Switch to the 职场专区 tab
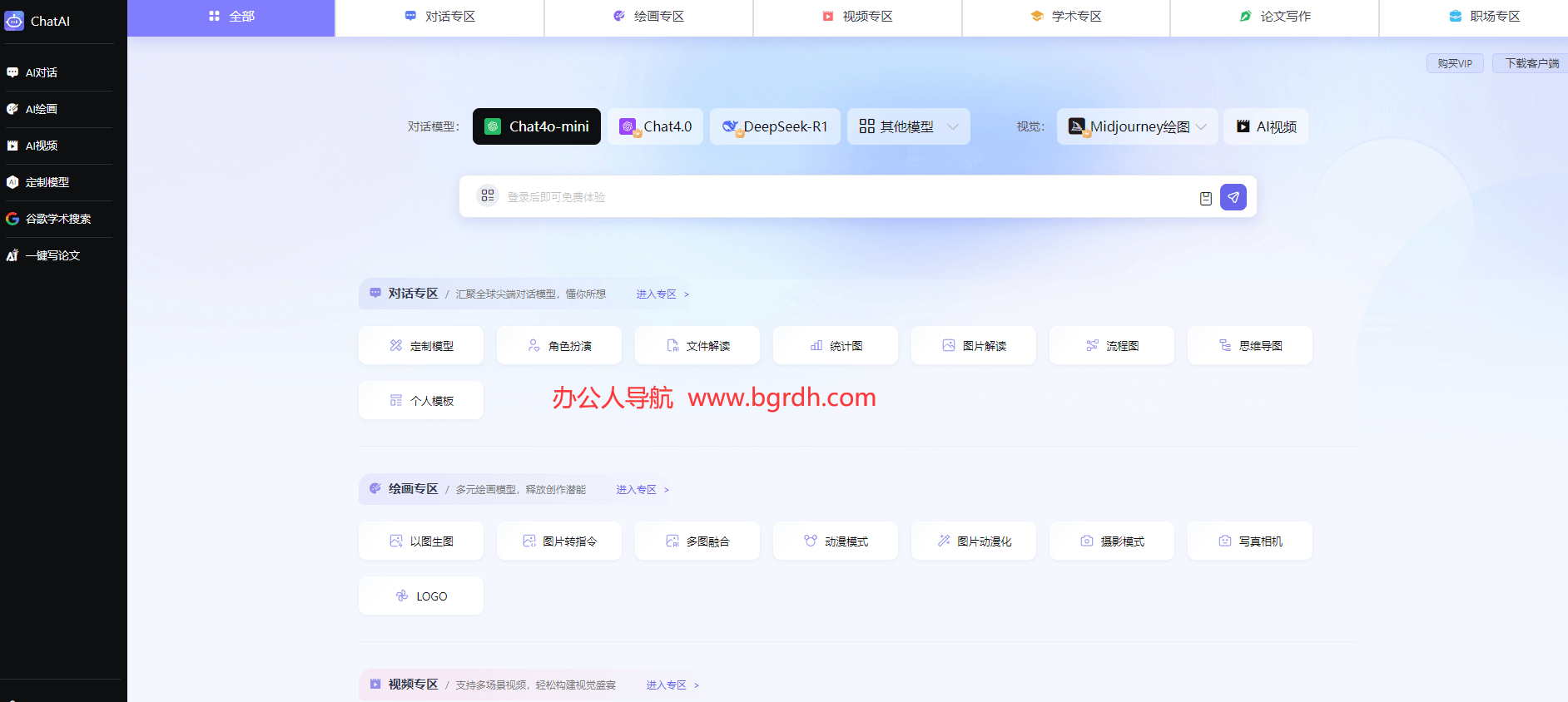 point(1474,17)
